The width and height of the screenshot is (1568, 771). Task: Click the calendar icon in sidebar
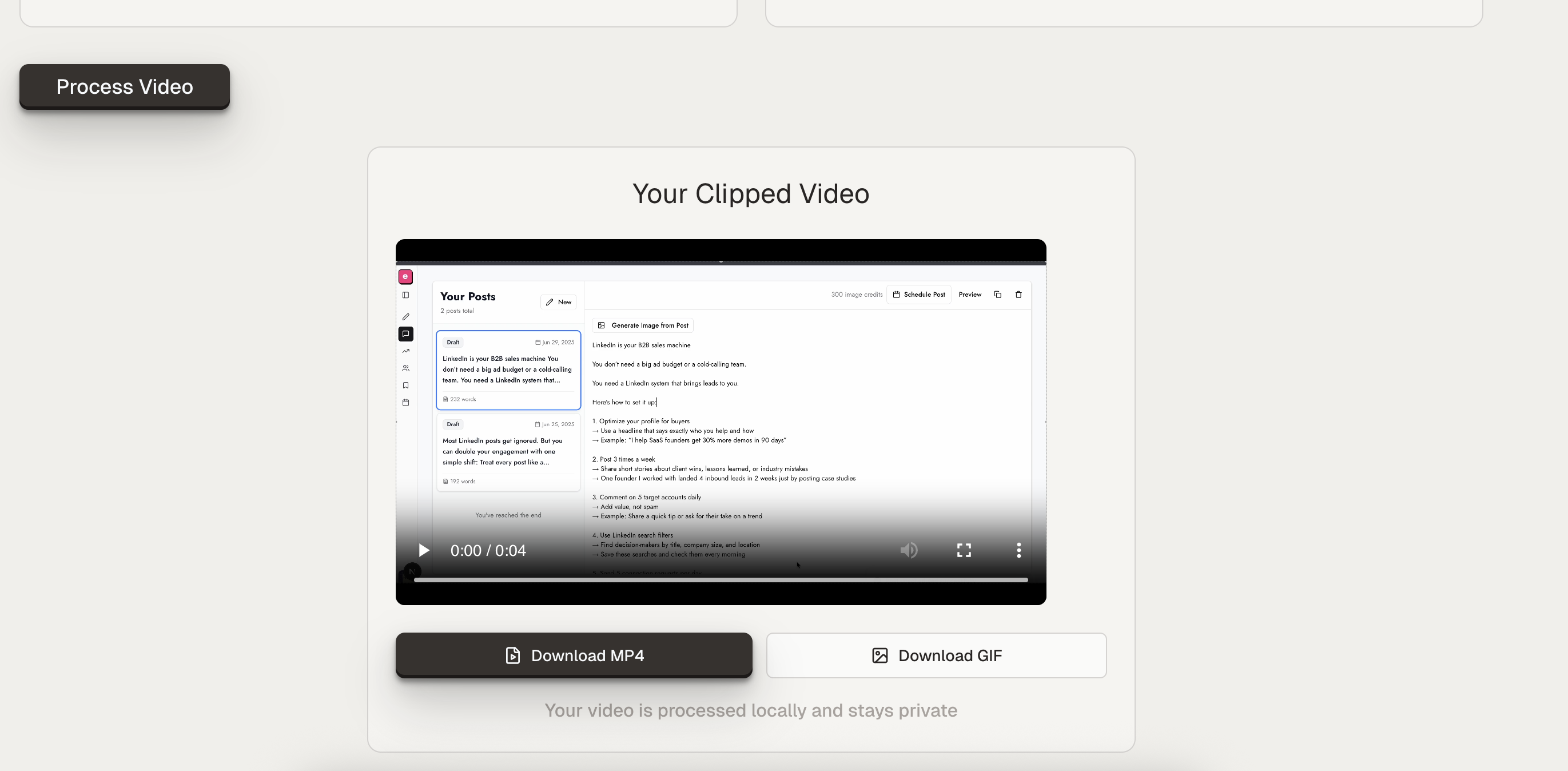tap(405, 403)
